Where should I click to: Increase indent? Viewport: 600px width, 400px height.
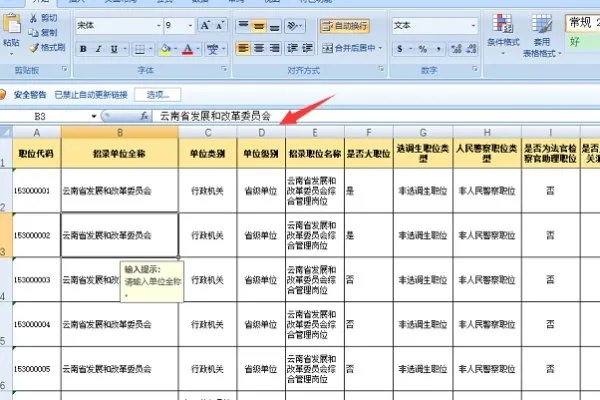point(307,48)
